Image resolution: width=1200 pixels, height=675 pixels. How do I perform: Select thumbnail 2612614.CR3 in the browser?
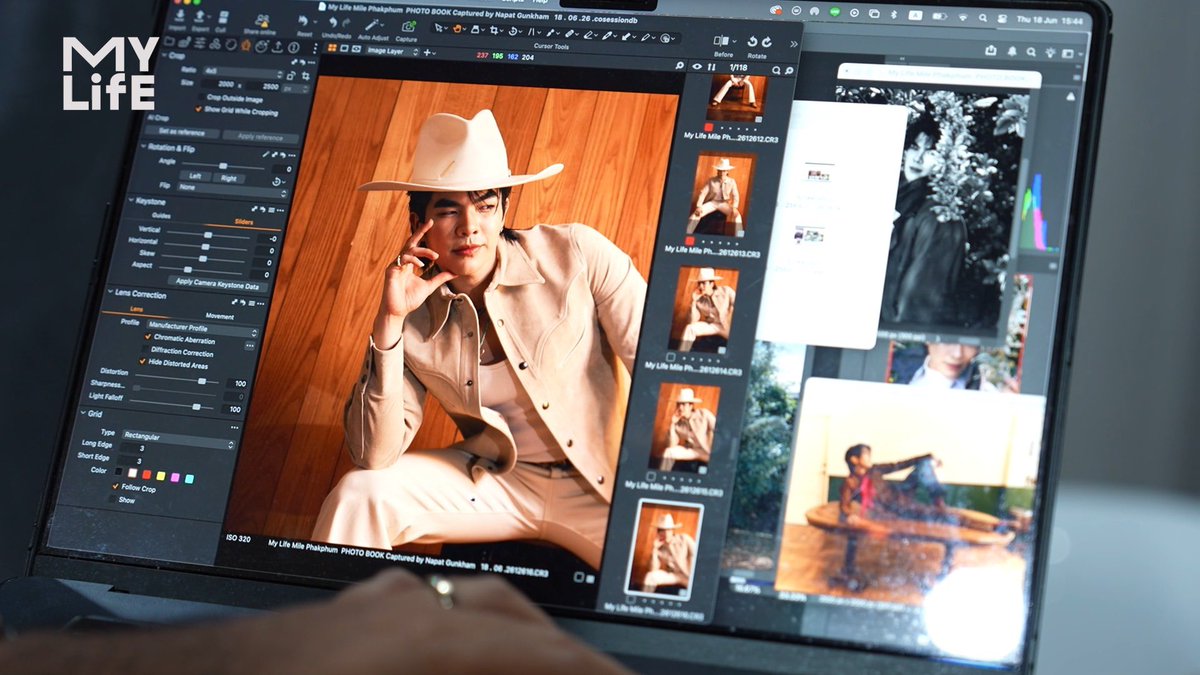(703, 308)
